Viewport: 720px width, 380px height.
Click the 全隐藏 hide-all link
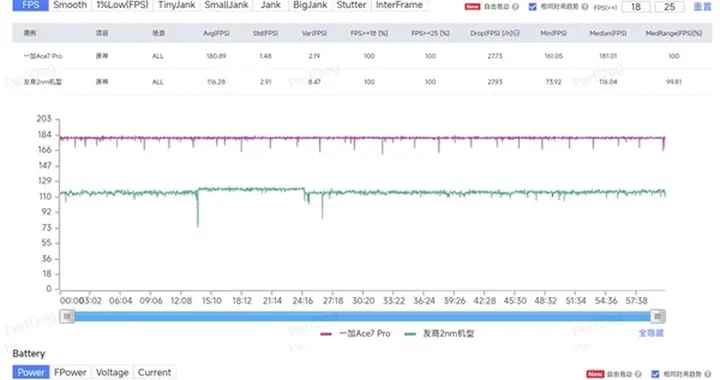tap(651, 333)
